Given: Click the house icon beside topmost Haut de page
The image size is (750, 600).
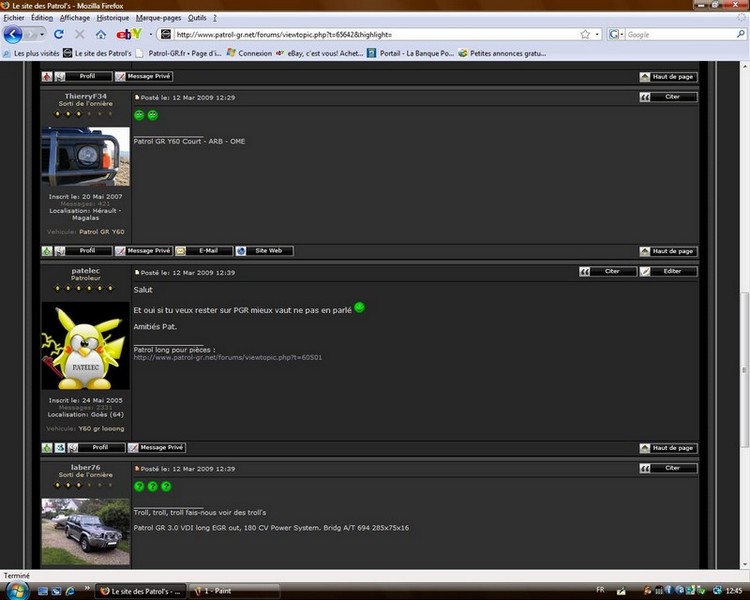Looking at the screenshot, I should (x=645, y=77).
